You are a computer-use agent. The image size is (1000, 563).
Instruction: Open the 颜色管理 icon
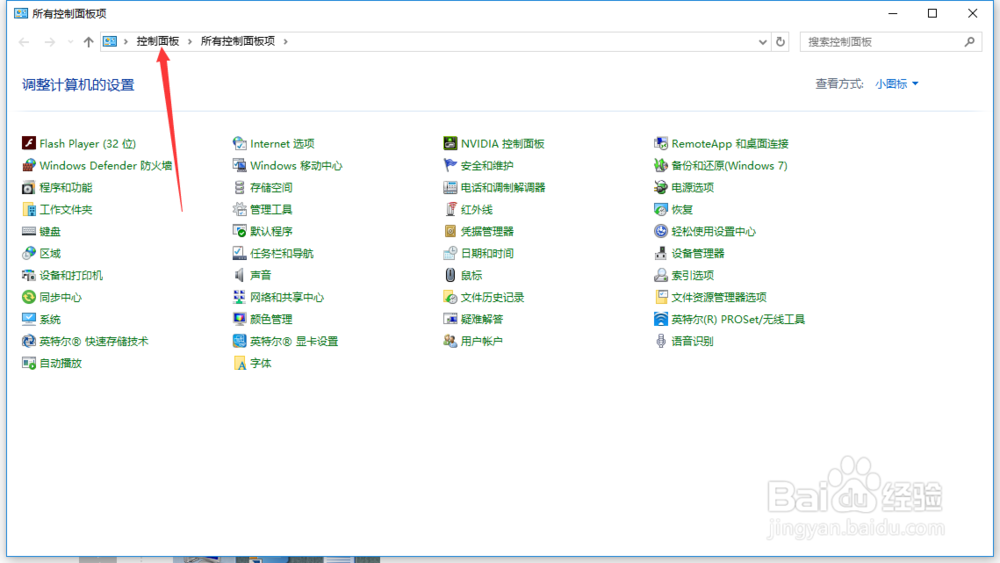coord(239,319)
